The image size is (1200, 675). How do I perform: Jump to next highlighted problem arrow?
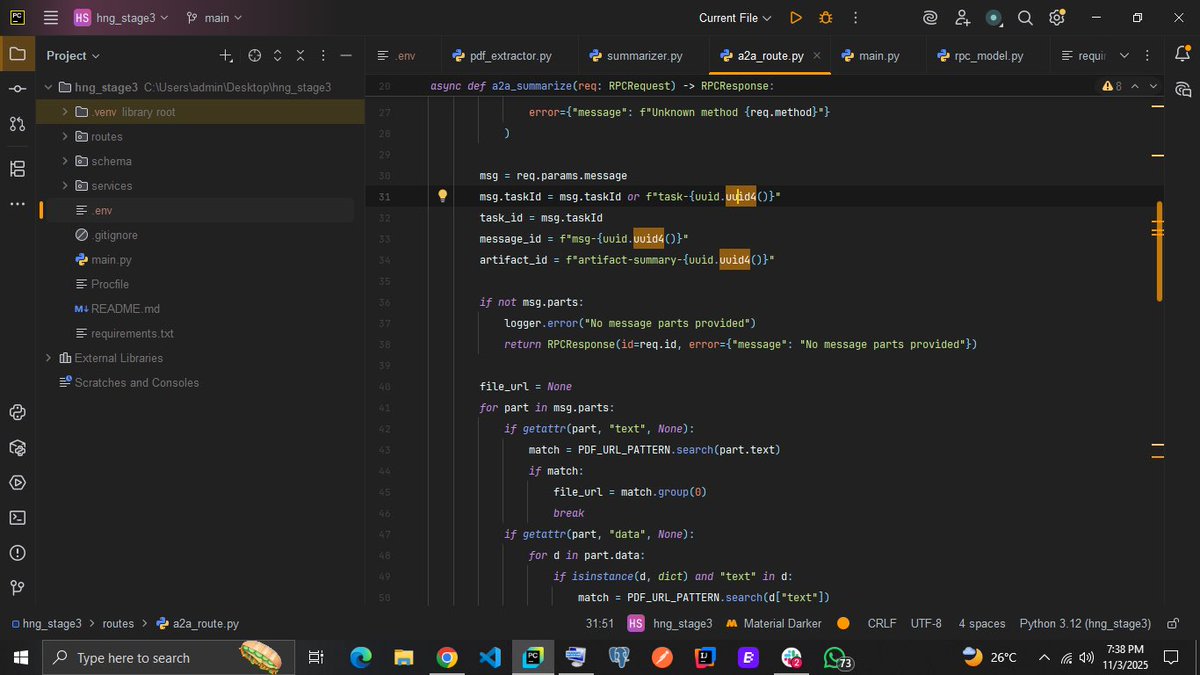(1153, 87)
